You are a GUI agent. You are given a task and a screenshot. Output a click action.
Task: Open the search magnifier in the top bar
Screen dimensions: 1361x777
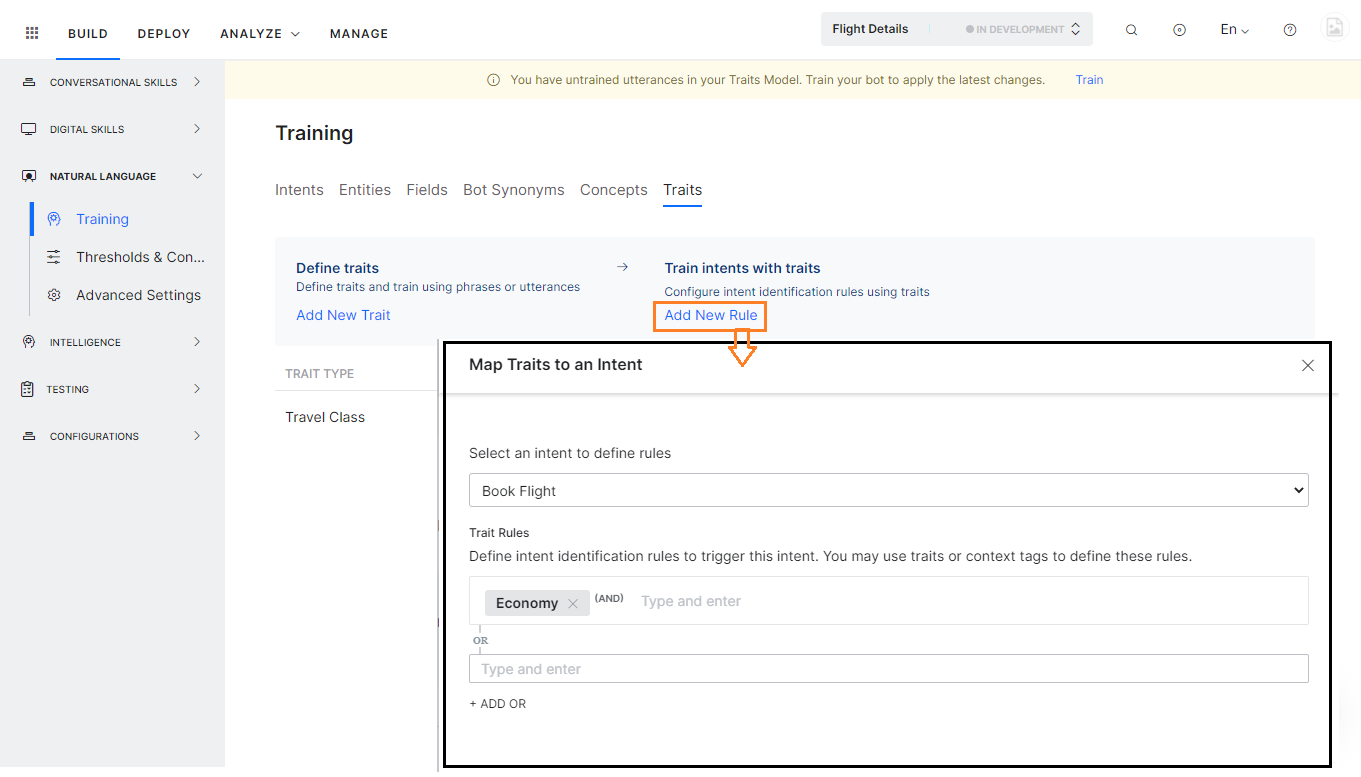click(1131, 30)
